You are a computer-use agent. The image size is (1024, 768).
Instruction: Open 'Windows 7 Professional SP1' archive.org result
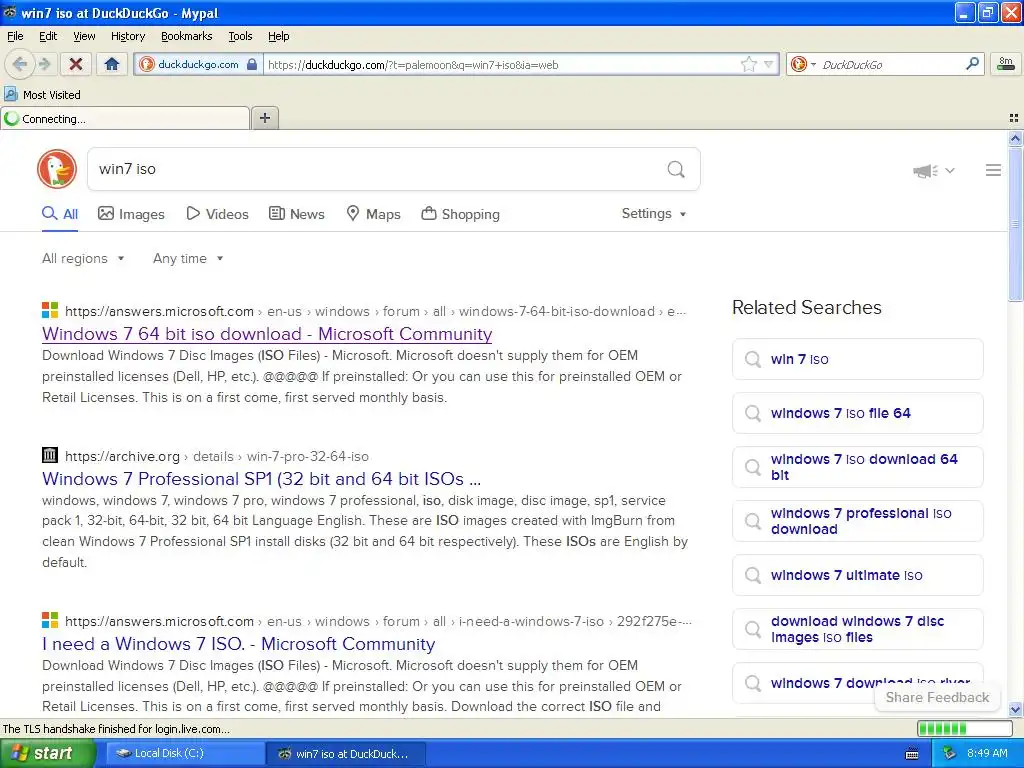tap(261, 479)
